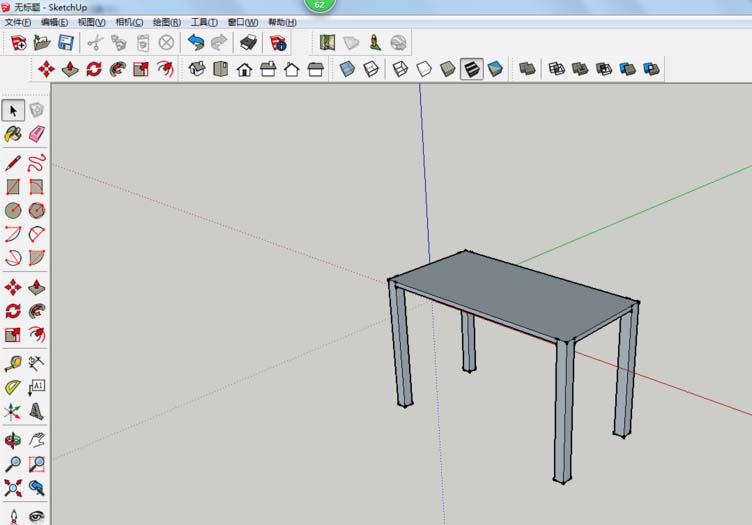This screenshot has height=525, width=752.
Task: Select the 3D Text tool
Action: point(37,411)
